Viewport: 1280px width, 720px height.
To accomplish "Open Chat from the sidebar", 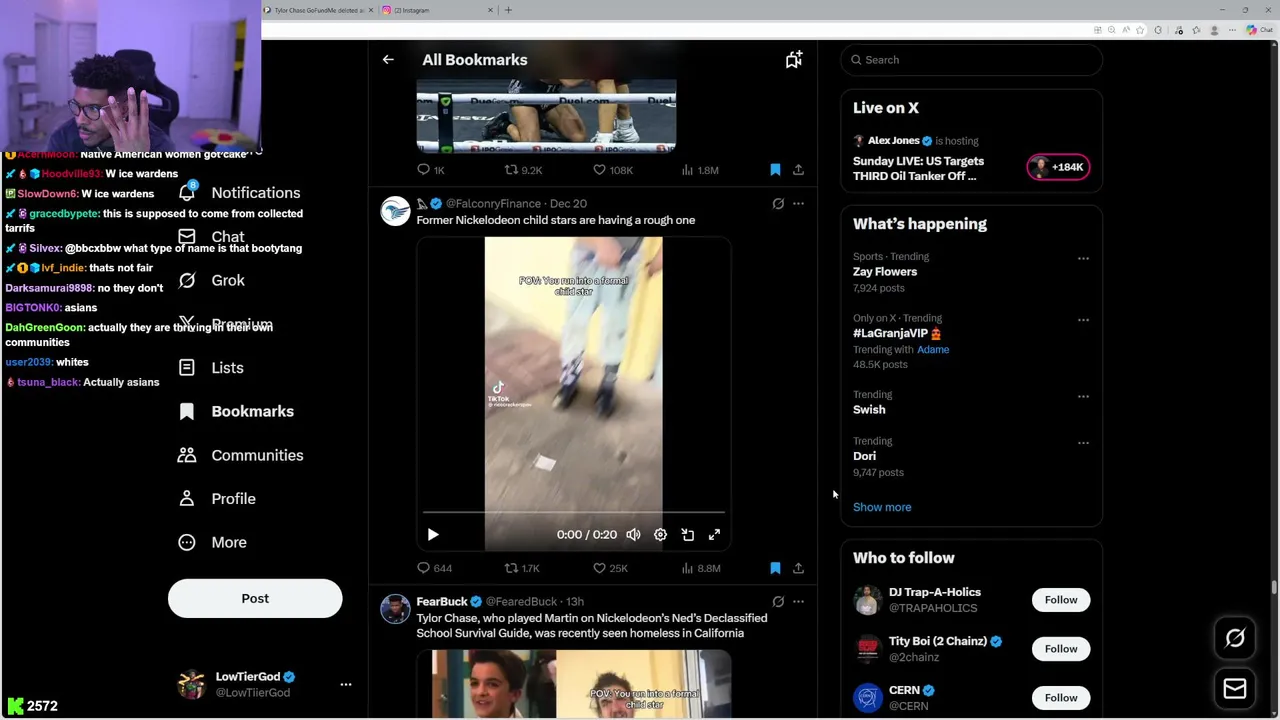I will (x=211, y=237).
